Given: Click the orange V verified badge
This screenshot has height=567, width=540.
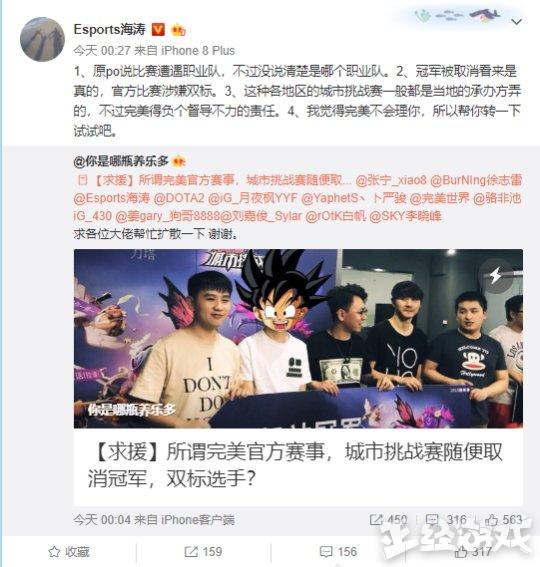Looking at the screenshot, I should (157, 29).
